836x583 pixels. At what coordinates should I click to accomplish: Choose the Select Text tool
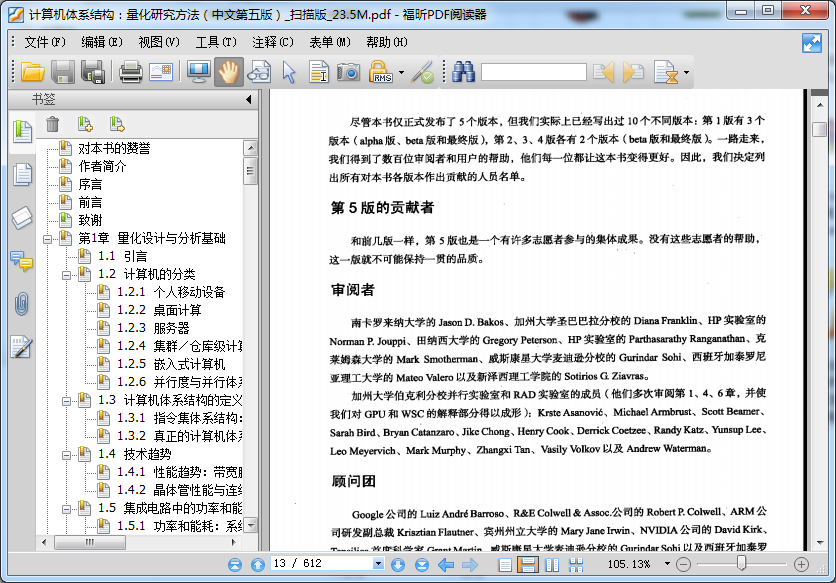point(318,71)
